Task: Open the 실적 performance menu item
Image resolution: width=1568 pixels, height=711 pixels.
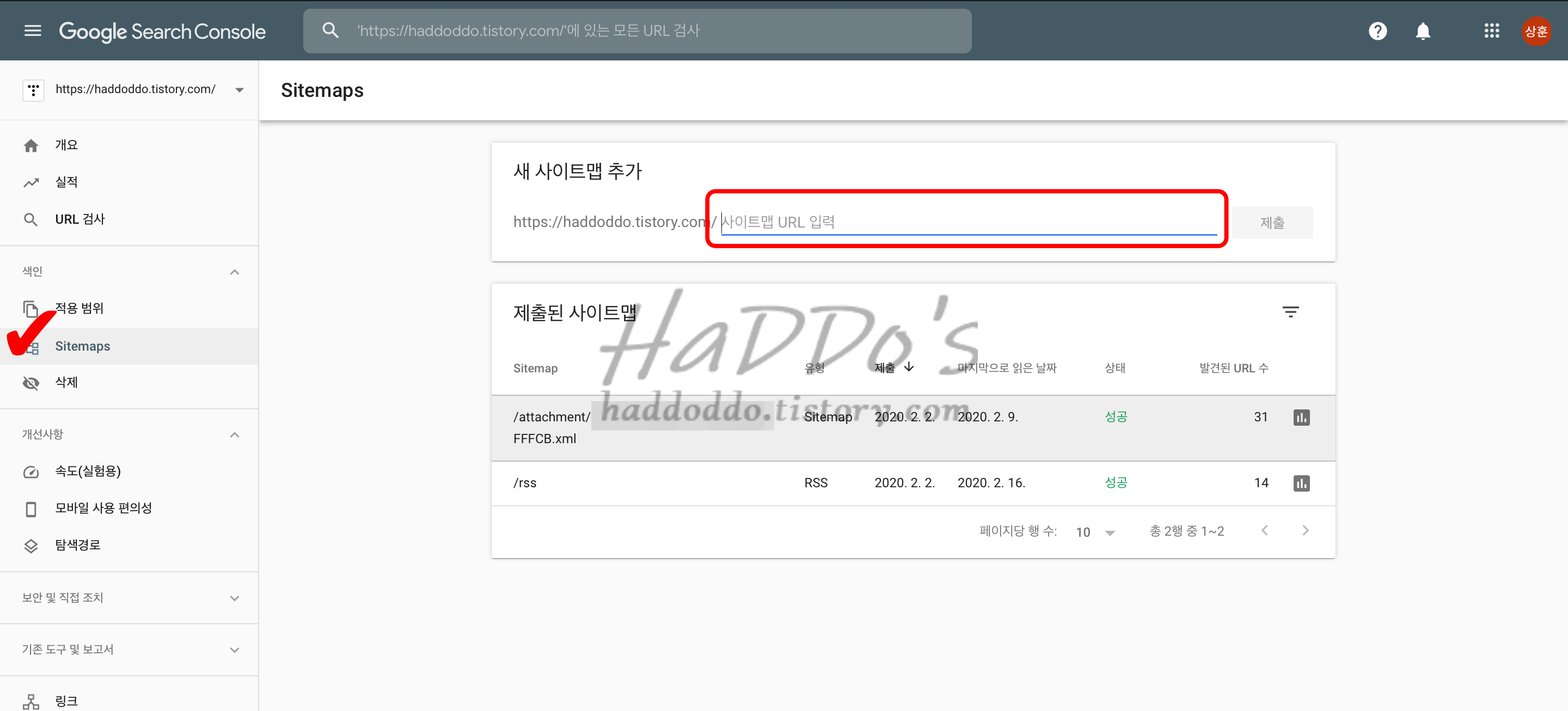Action: pyautogui.click(x=66, y=182)
